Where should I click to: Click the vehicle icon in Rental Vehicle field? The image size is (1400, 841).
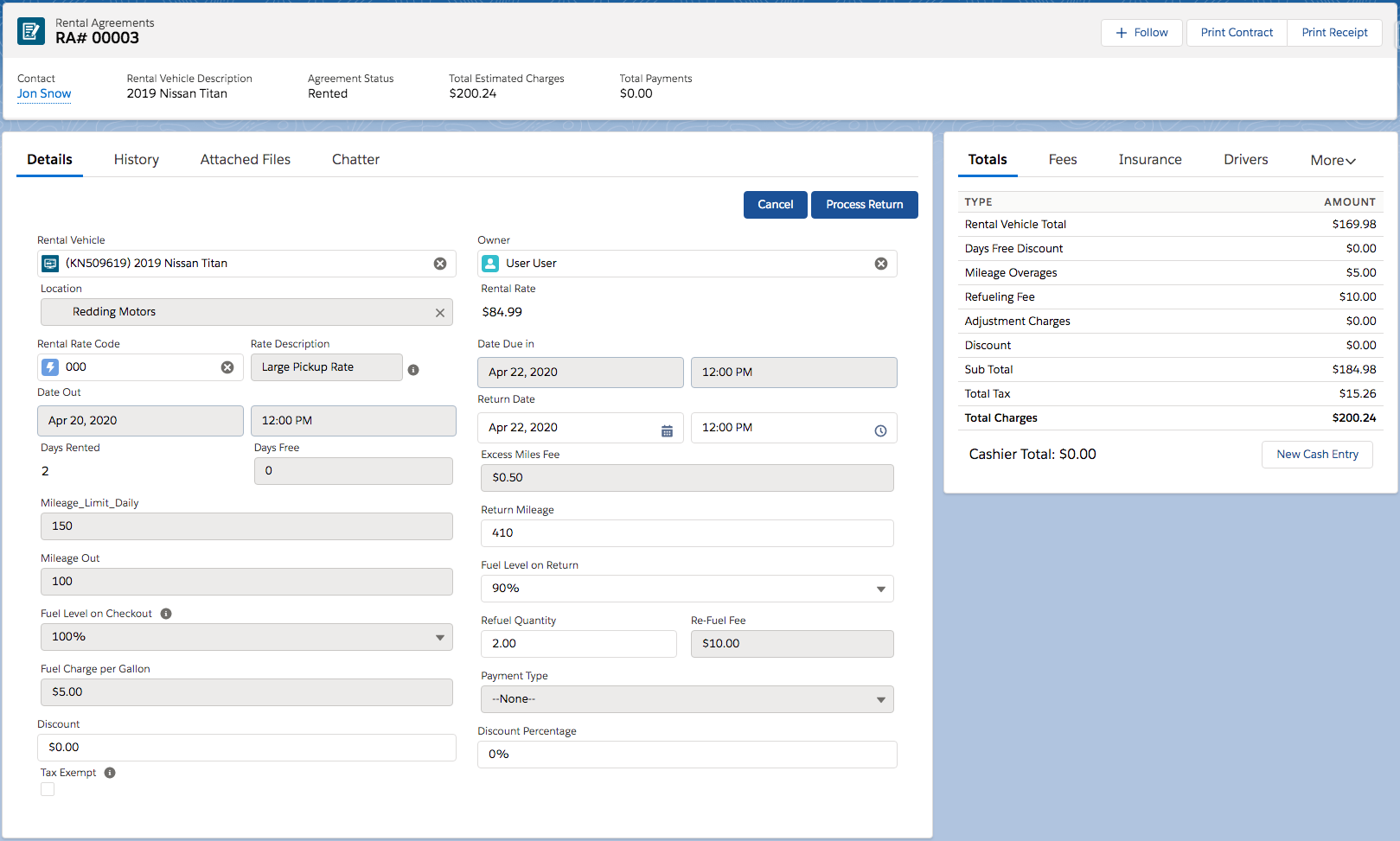[x=50, y=264]
